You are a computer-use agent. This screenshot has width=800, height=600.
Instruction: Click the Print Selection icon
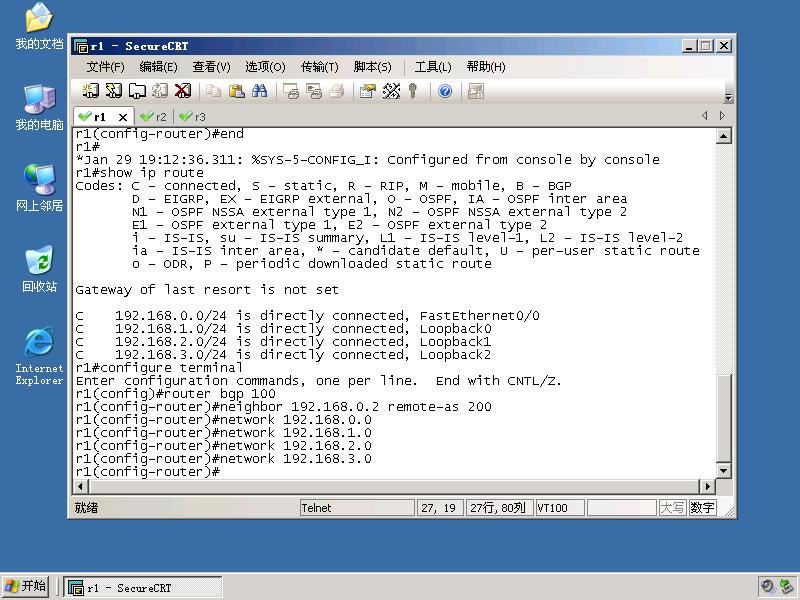point(313,91)
